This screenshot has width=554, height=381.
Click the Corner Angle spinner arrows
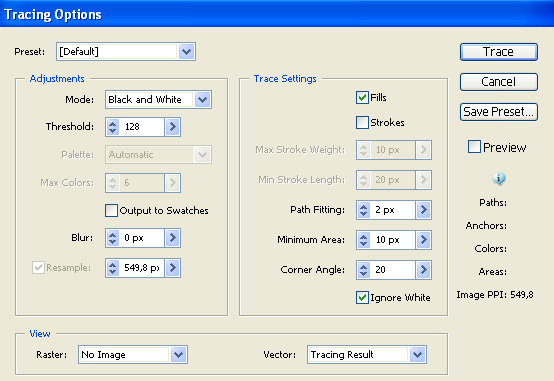click(x=363, y=270)
